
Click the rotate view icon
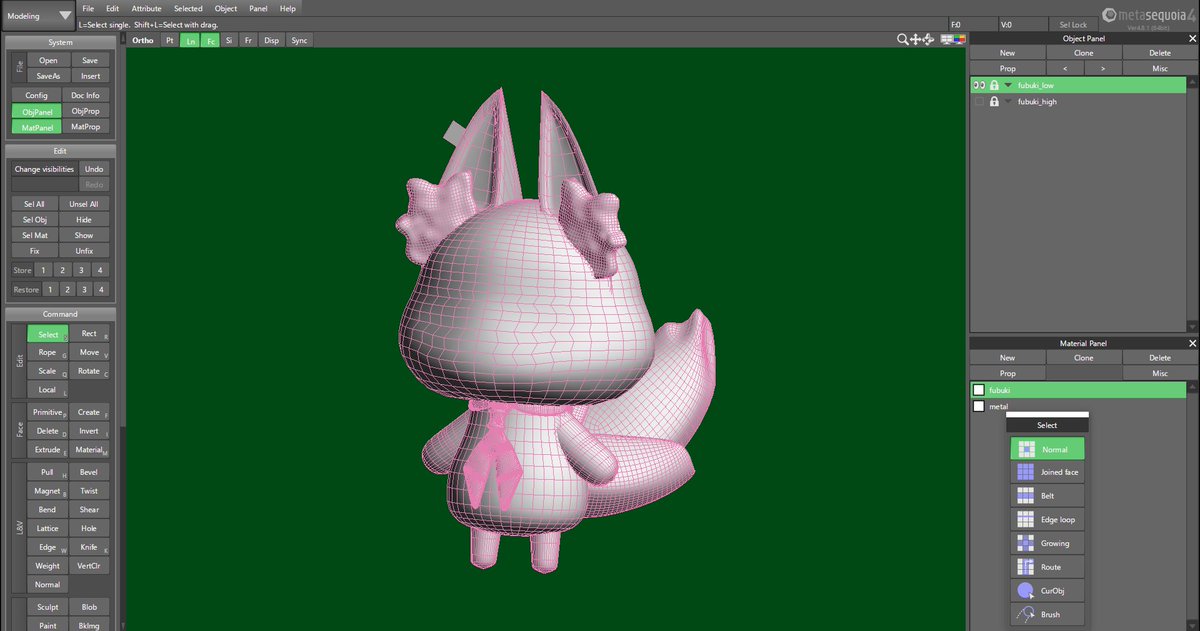click(x=929, y=40)
